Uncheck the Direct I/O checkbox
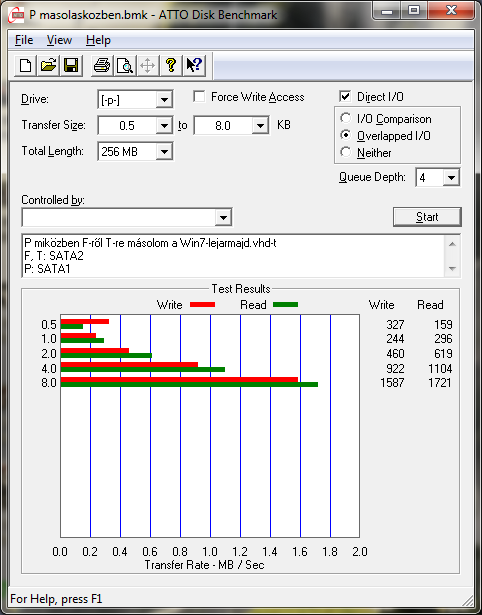This screenshot has width=482, height=615. 345,96
